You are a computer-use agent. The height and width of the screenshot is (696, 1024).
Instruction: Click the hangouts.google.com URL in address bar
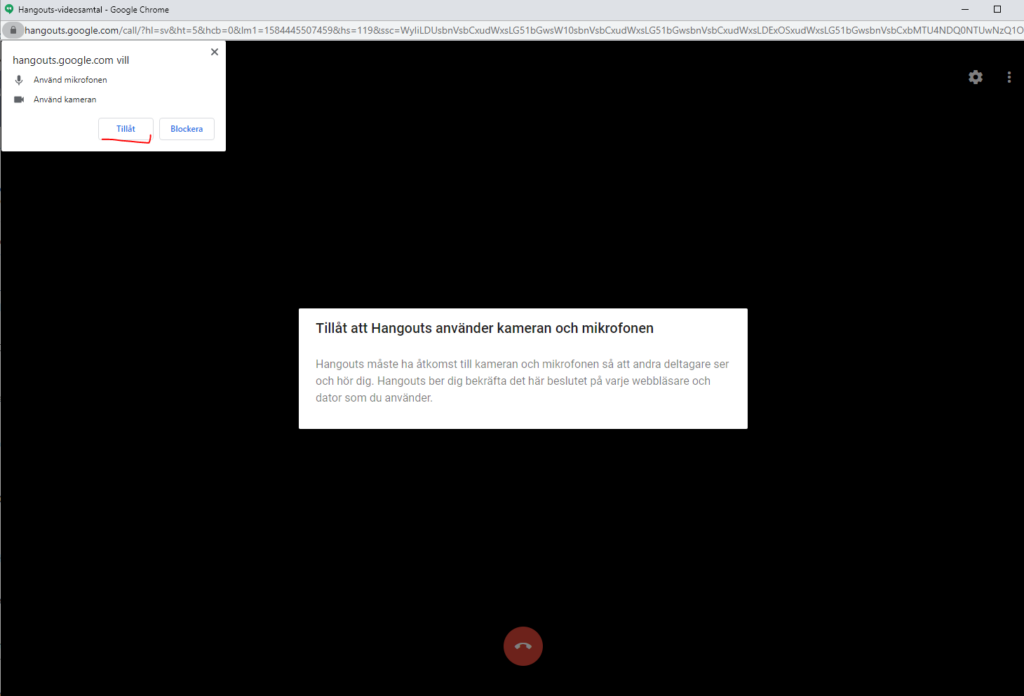tap(524, 30)
